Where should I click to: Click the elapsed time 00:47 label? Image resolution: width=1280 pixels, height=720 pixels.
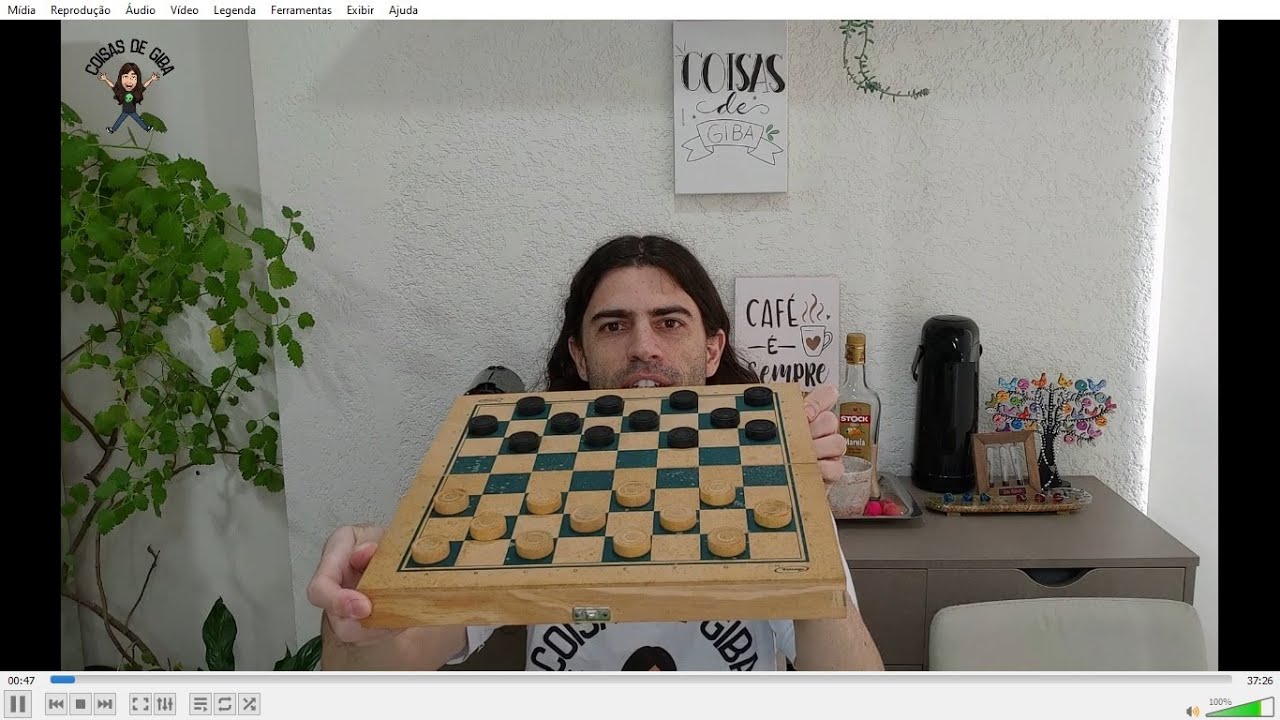coord(21,680)
